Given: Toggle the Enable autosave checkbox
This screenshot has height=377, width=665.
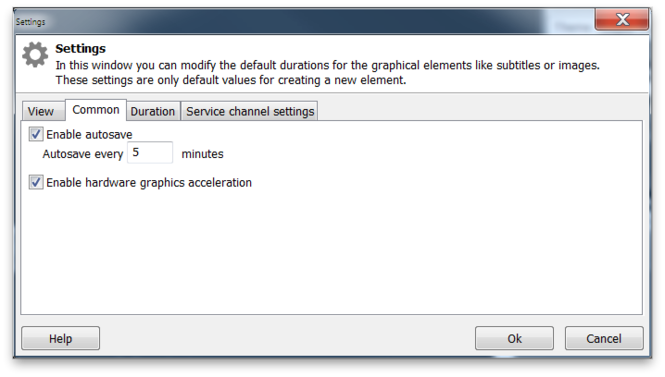Looking at the screenshot, I should coord(36,134).
